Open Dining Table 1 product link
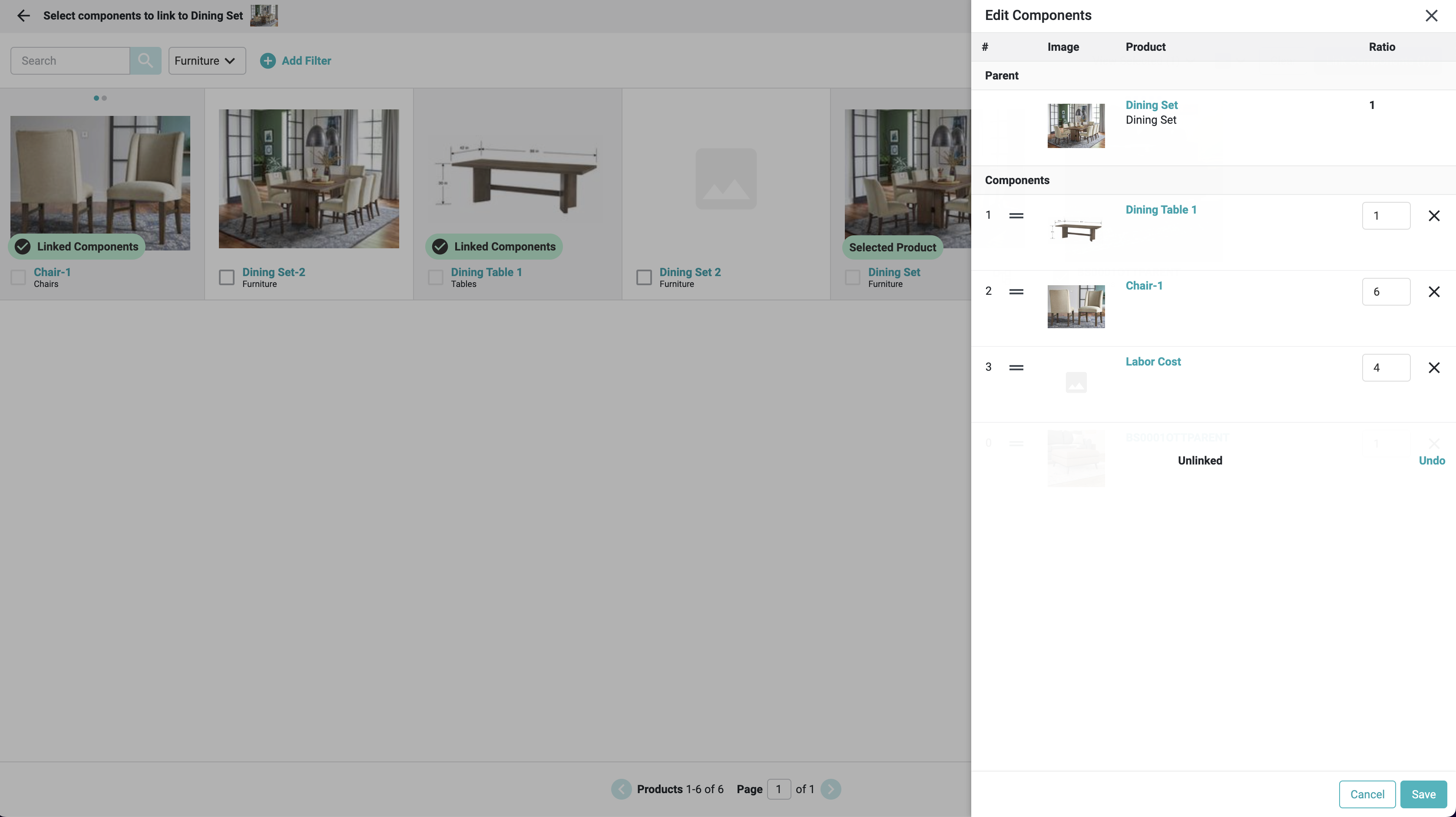This screenshot has width=1456, height=817. tap(1160, 210)
